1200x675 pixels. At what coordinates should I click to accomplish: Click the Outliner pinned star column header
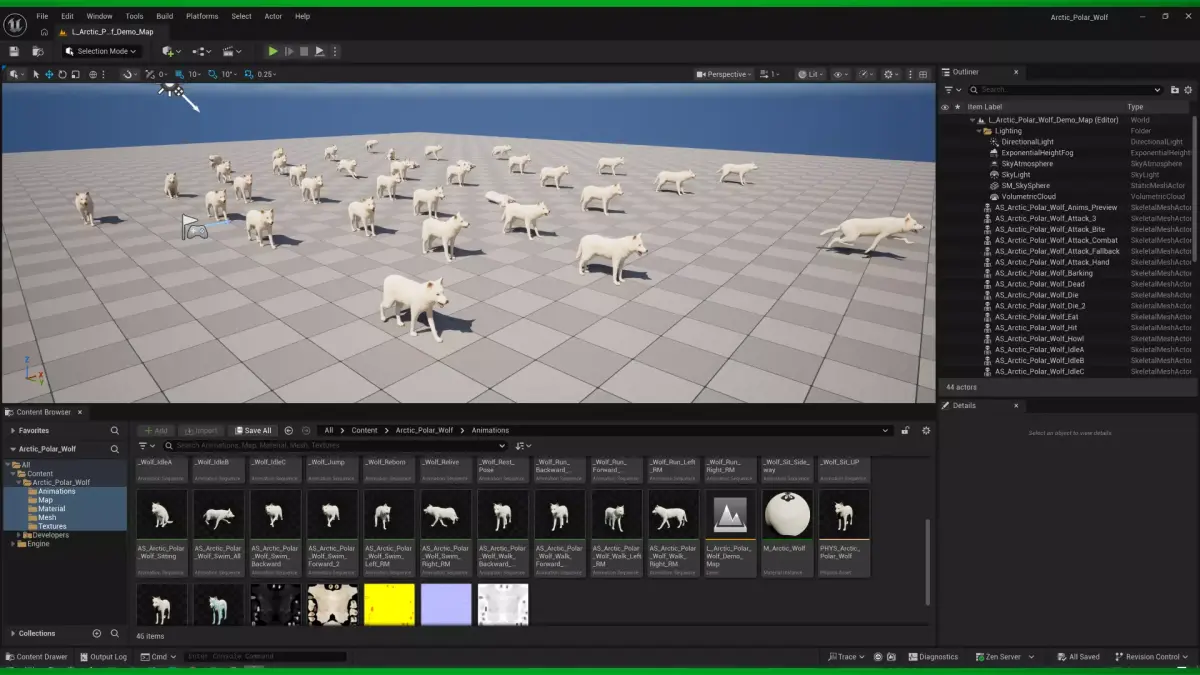point(957,107)
